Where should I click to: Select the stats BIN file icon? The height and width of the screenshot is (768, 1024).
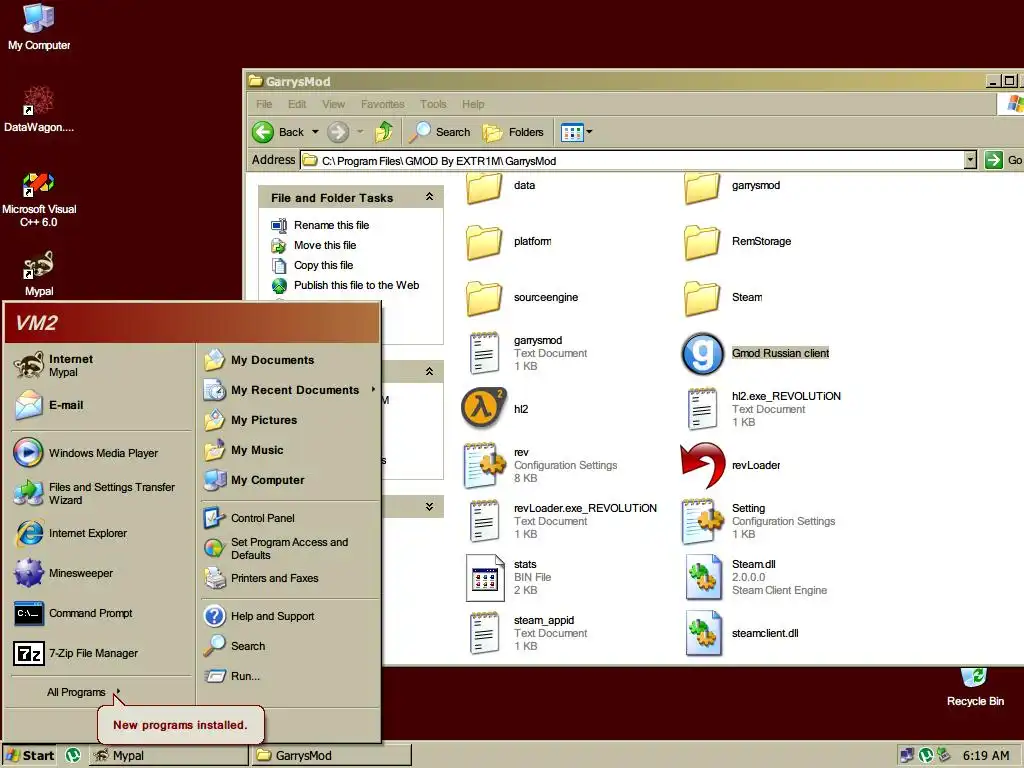pyautogui.click(x=485, y=577)
